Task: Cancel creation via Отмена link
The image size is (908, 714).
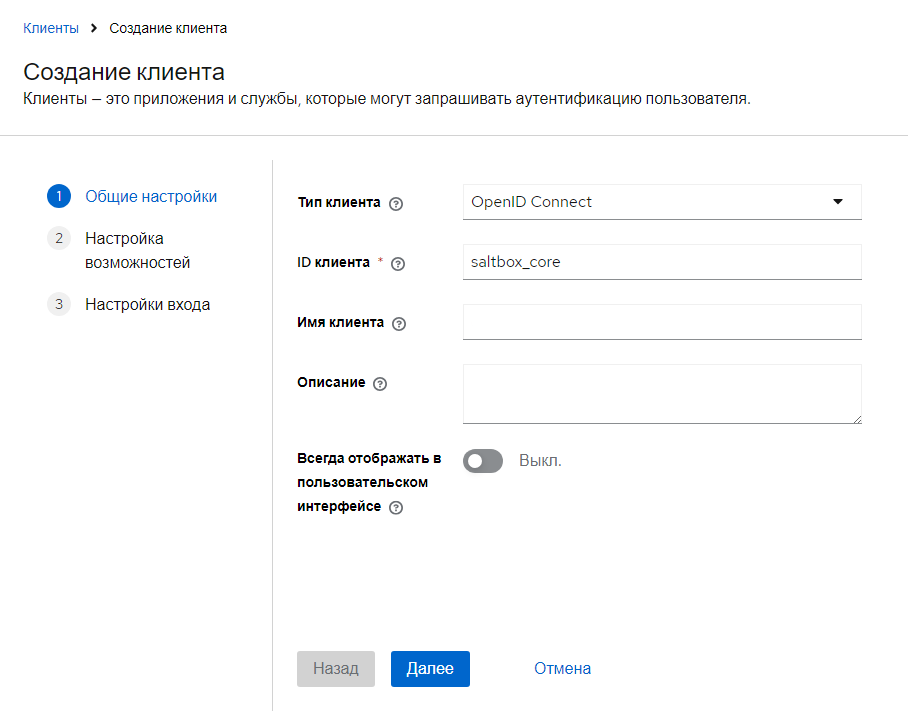Action: point(562,669)
